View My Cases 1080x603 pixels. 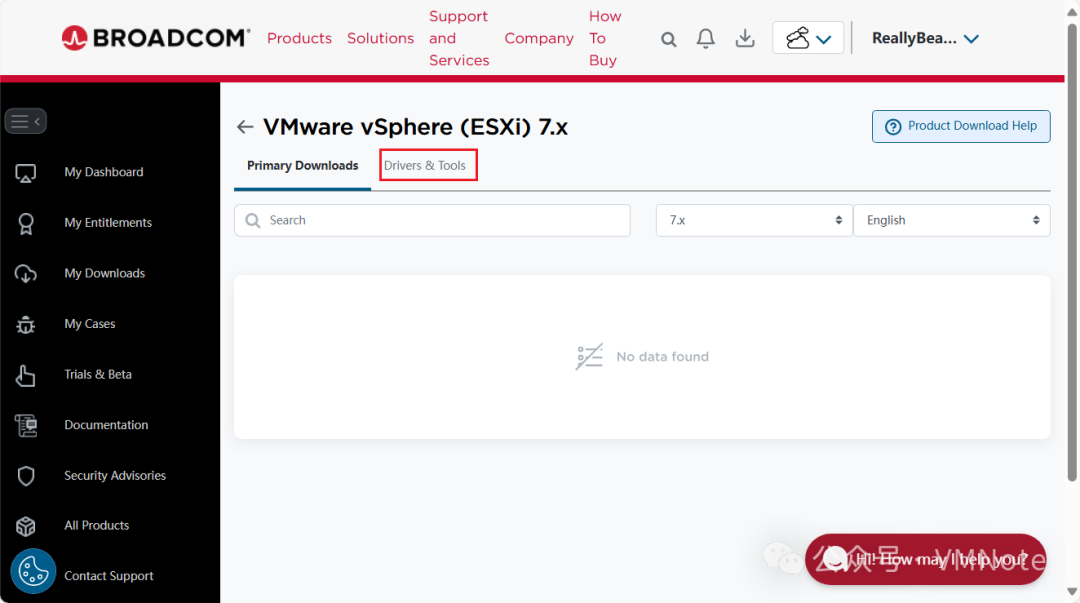pyautogui.click(x=90, y=324)
